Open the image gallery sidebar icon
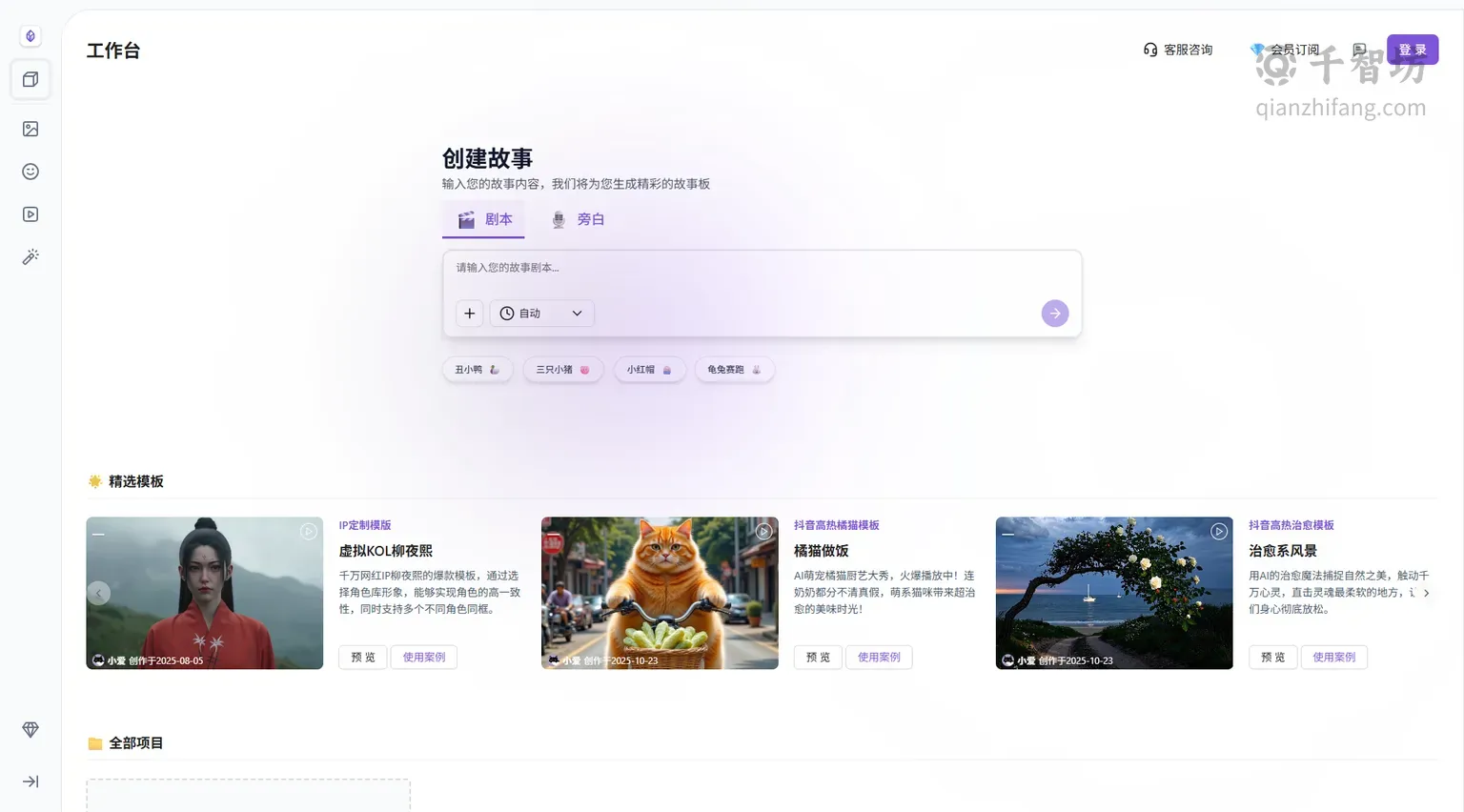Screen dimensions: 1464x812 (x=30, y=129)
